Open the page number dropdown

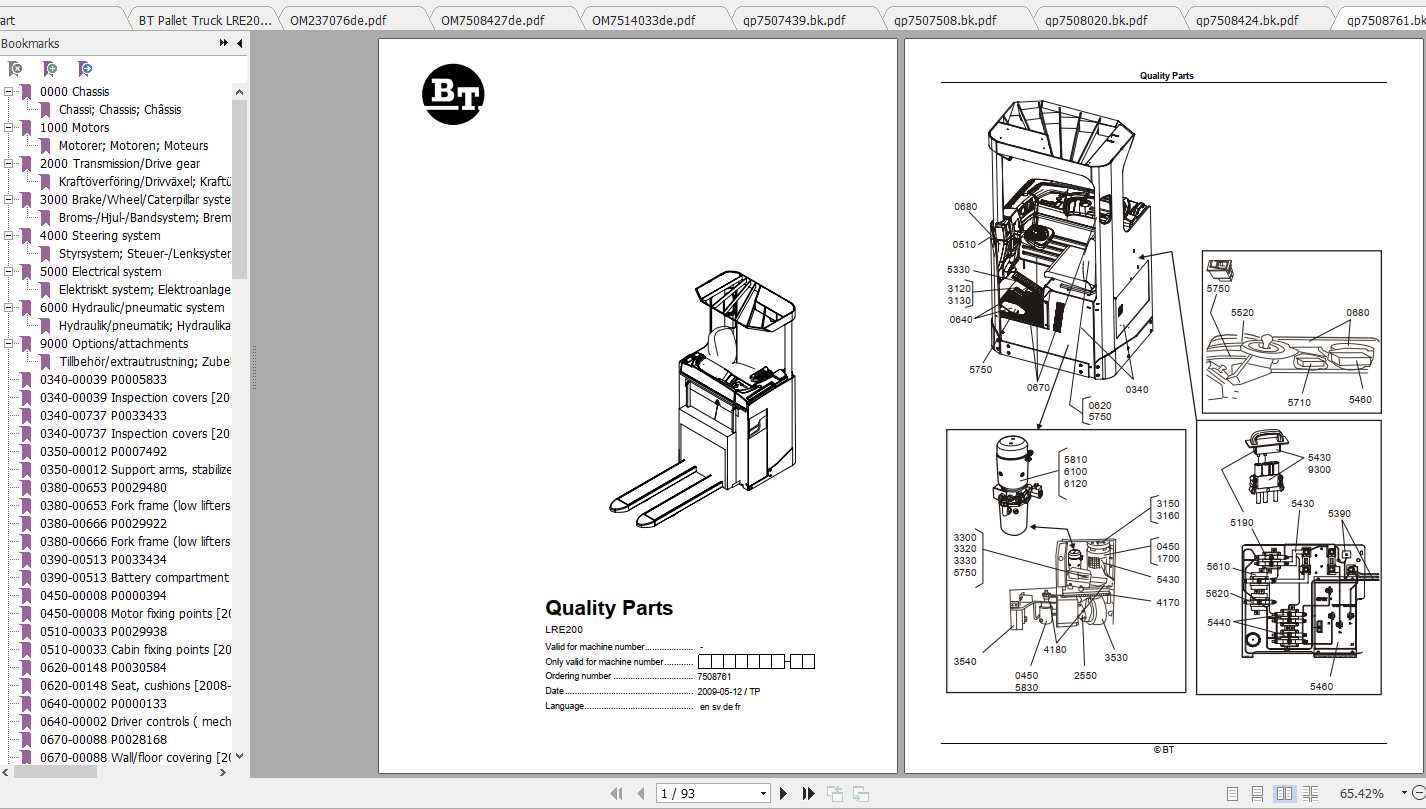(763, 794)
